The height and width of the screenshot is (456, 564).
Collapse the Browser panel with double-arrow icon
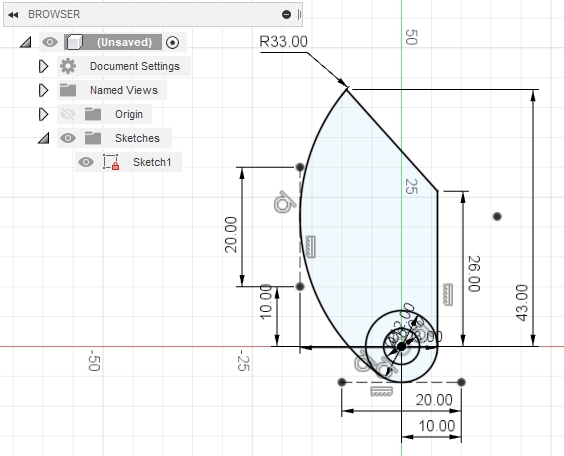(x=13, y=15)
